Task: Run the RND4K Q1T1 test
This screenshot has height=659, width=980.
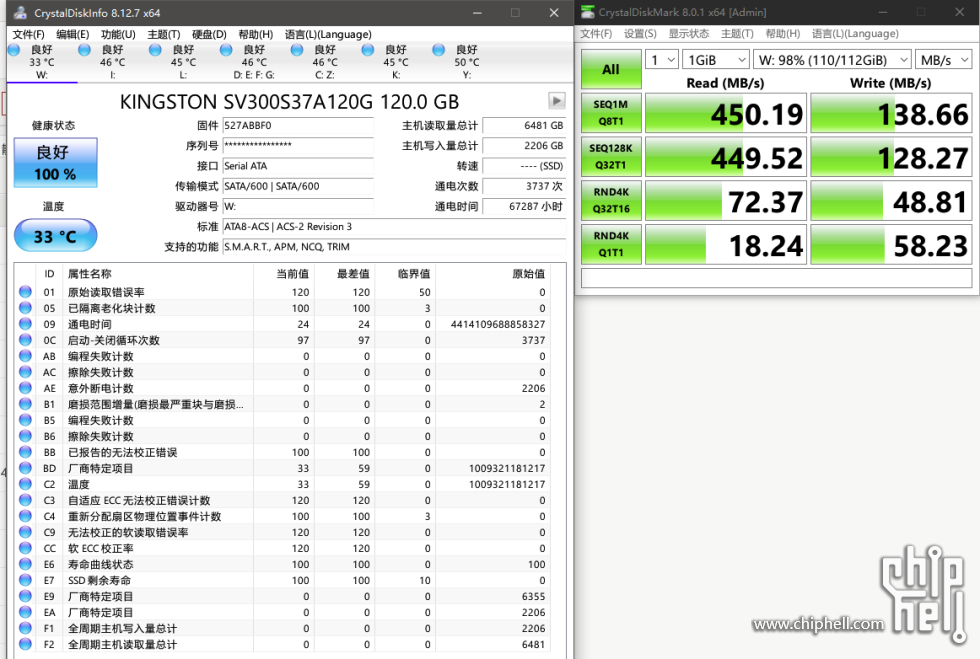Action: [611, 244]
